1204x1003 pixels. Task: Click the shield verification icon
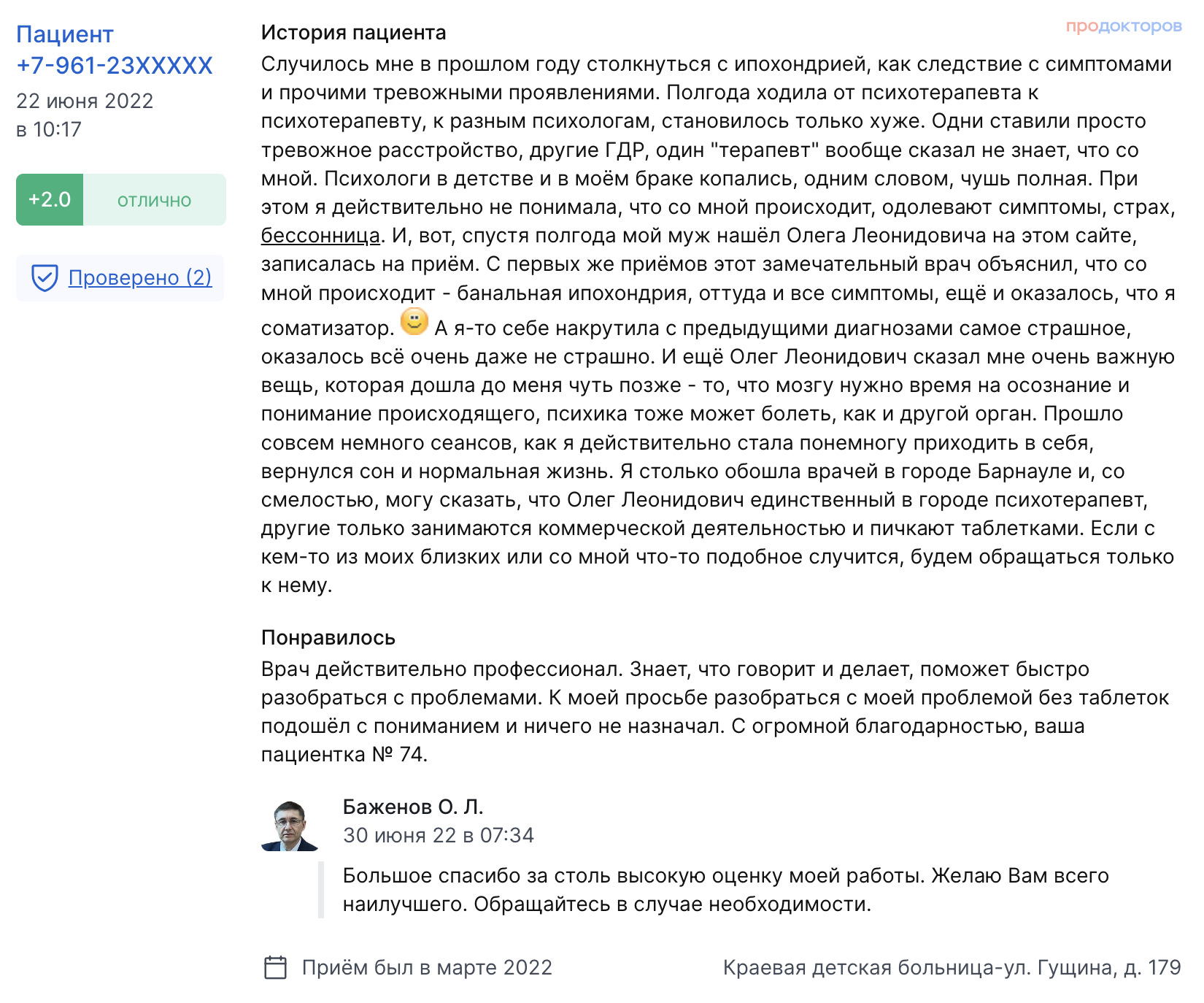[x=45, y=278]
